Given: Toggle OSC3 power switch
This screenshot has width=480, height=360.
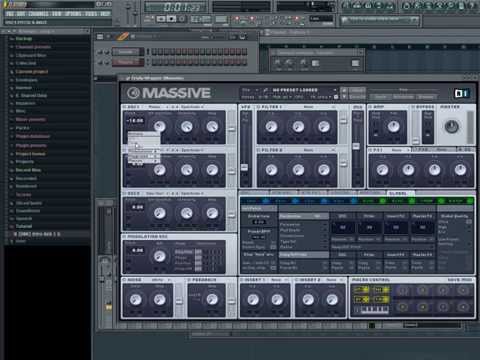Looking at the screenshot, I should (125, 193).
